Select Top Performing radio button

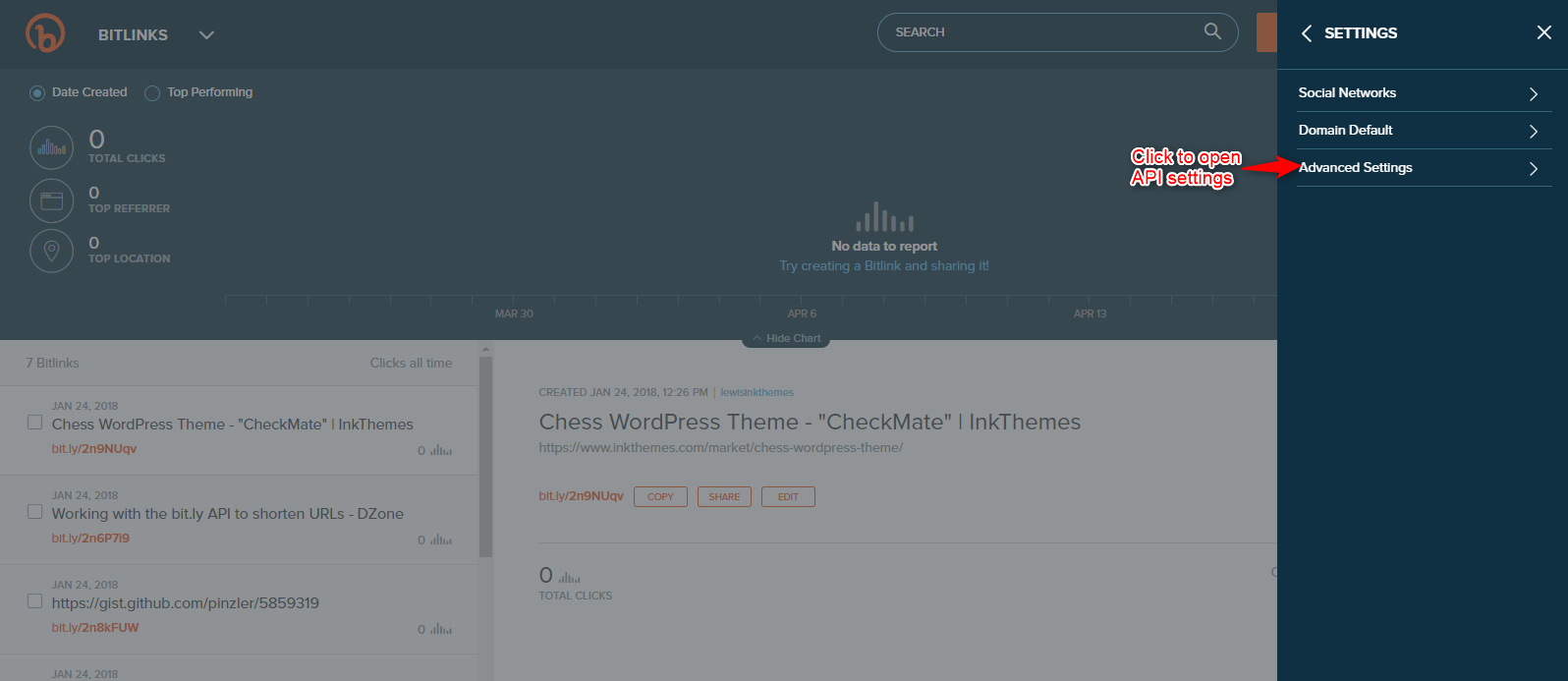[x=152, y=93]
